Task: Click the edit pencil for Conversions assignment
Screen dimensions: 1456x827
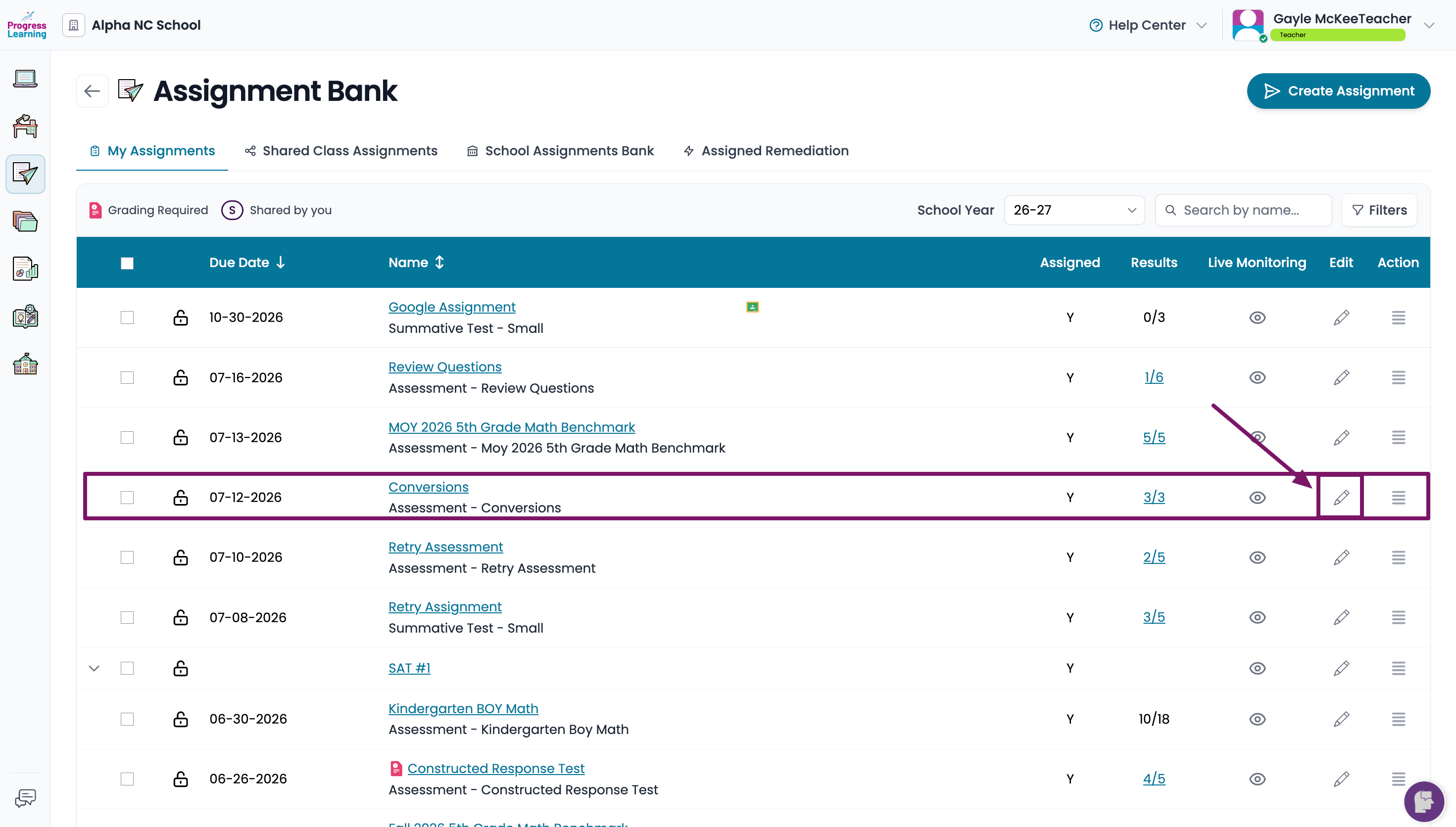Action: pos(1341,497)
